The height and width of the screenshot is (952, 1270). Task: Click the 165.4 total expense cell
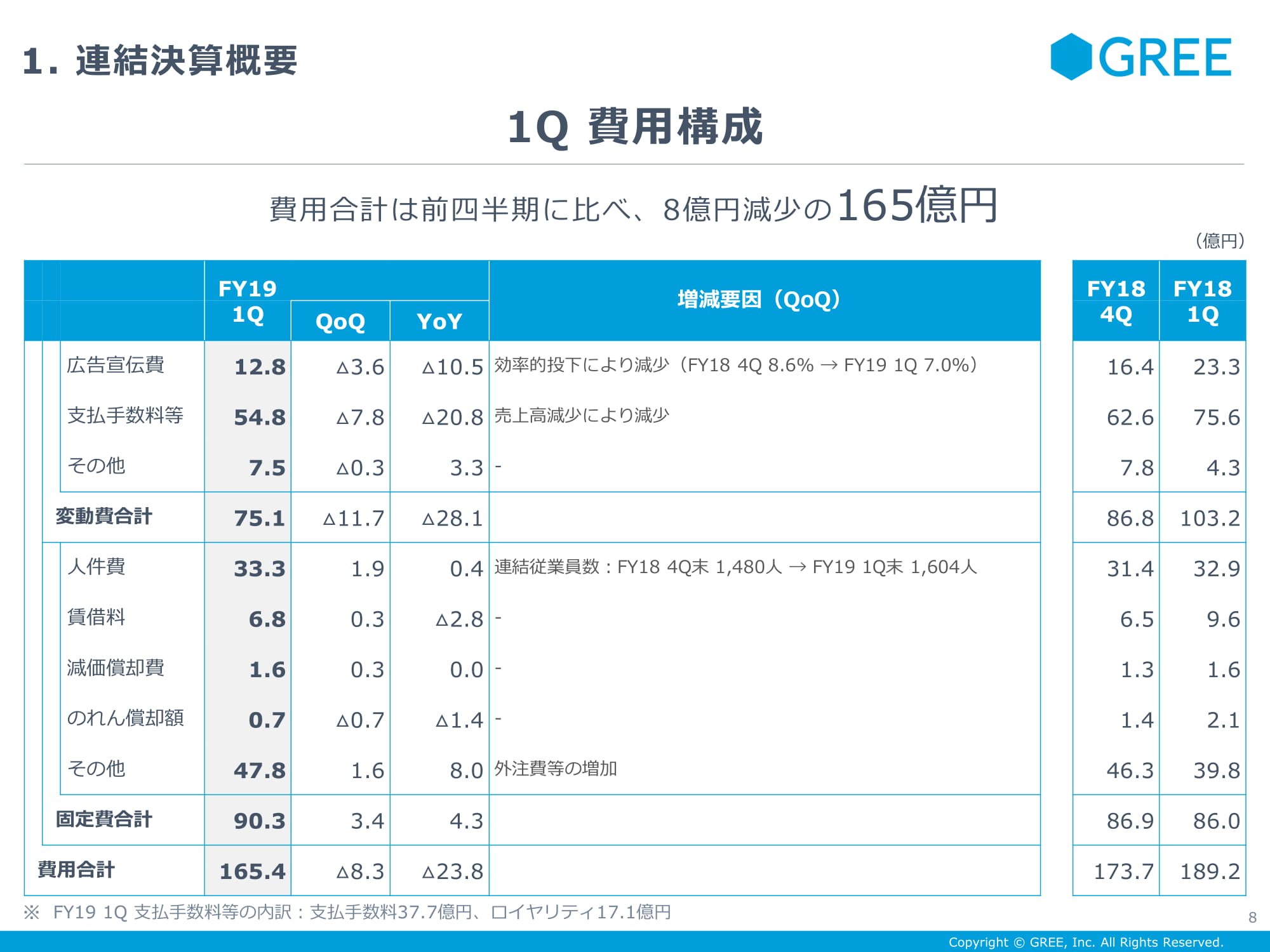tap(252, 871)
